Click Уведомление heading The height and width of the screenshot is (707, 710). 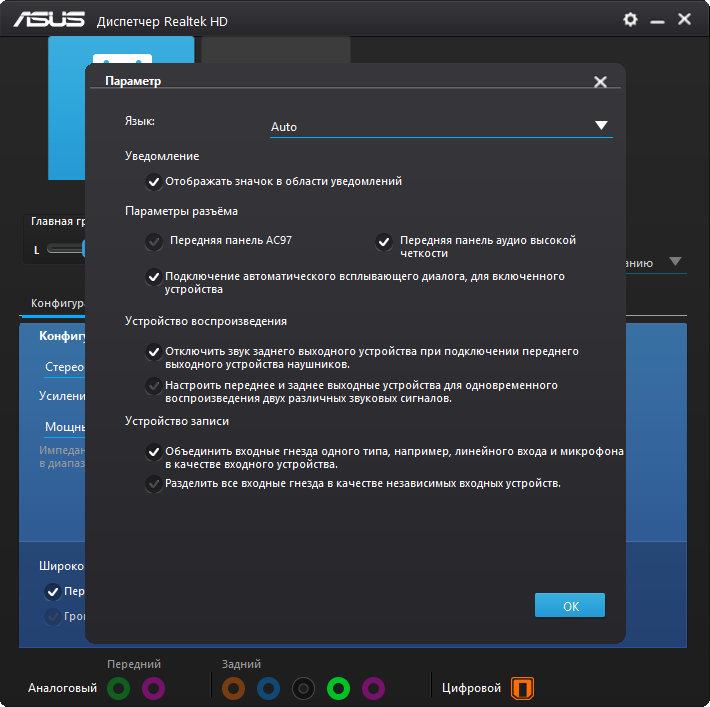click(162, 156)
